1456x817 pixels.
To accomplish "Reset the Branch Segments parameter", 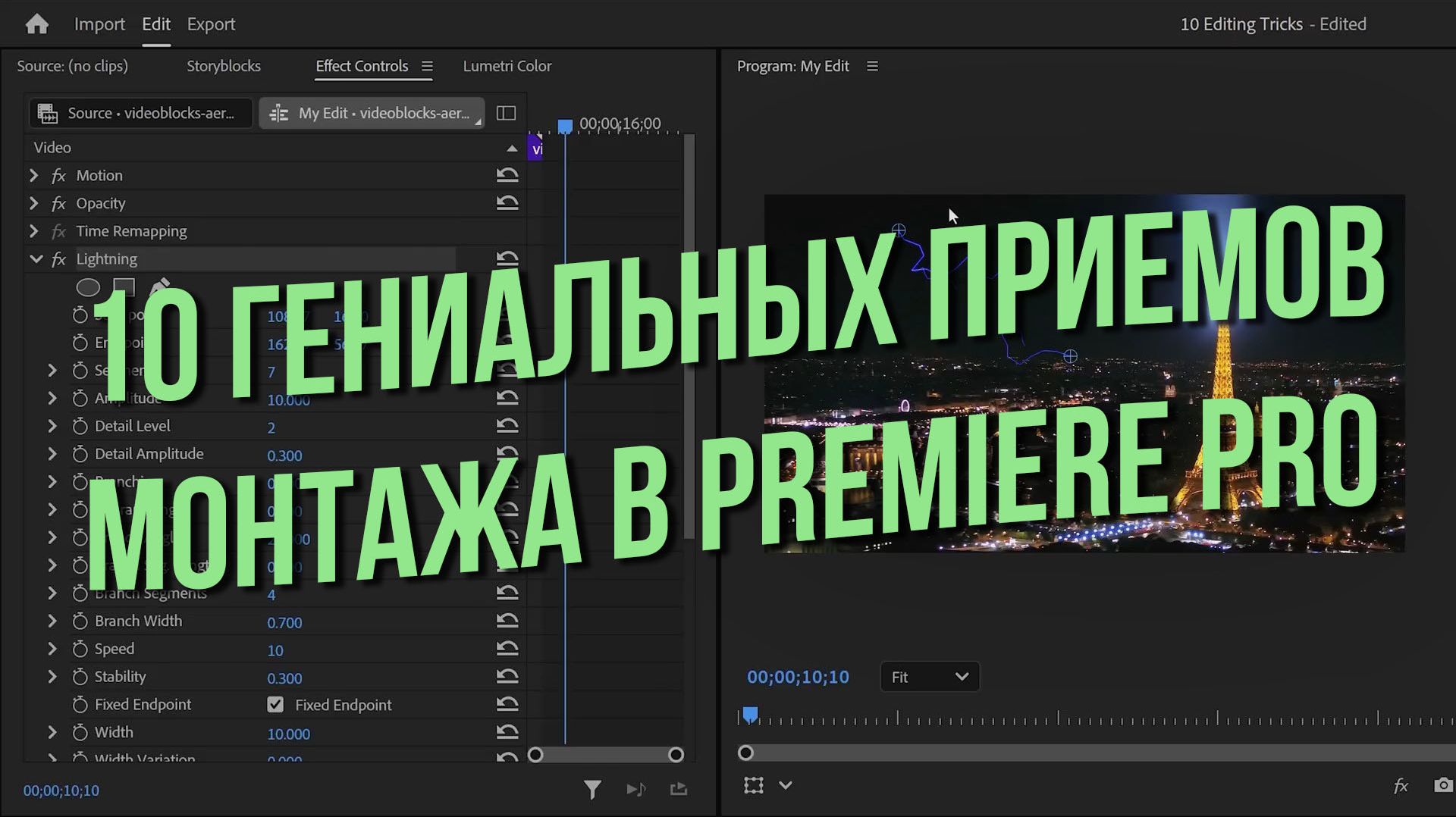I will coord(507,593).
